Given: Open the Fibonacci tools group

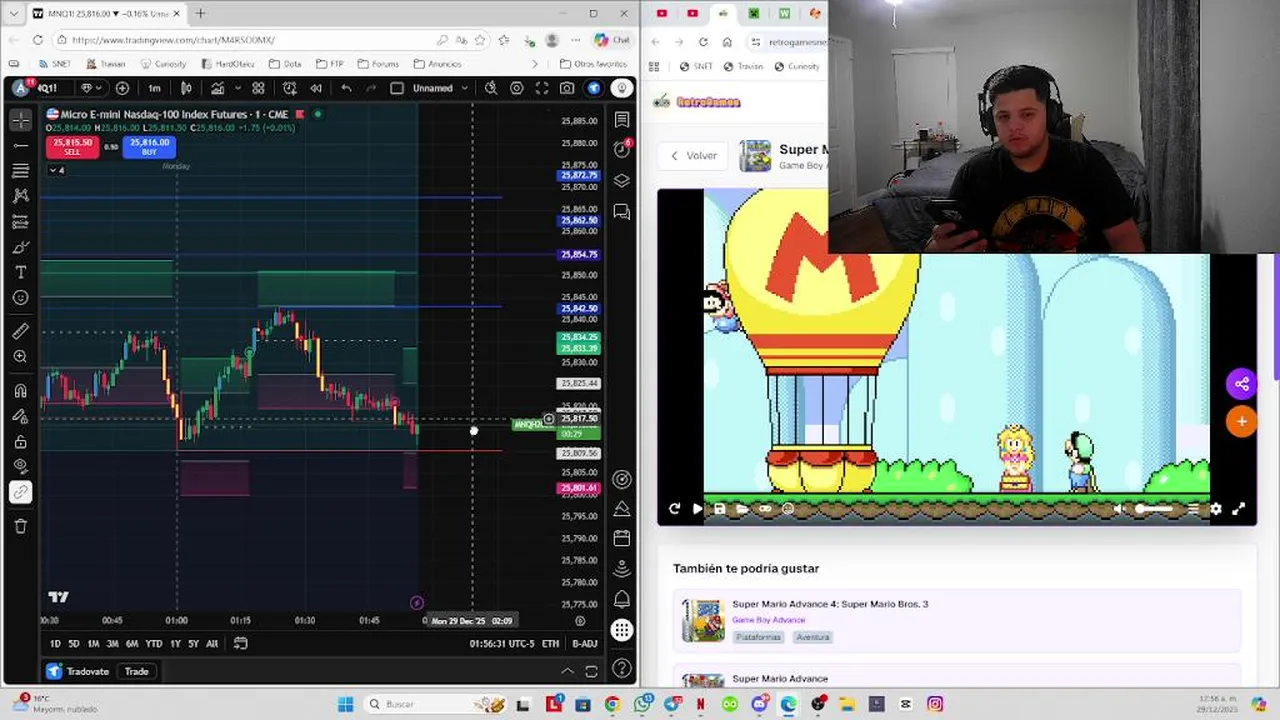Looking at the screenshot, I should tap(21, 171).
